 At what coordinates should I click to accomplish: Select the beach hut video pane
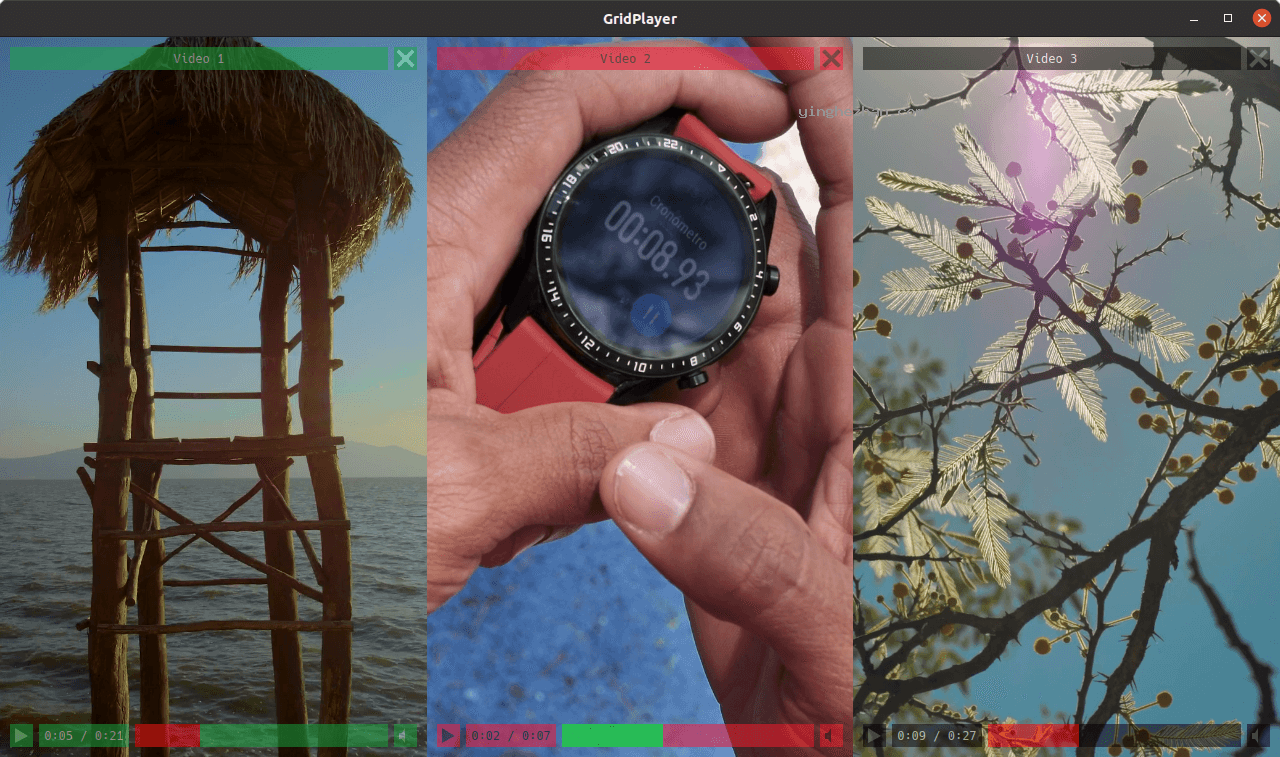pyautogui.click(x=213, y=397)
